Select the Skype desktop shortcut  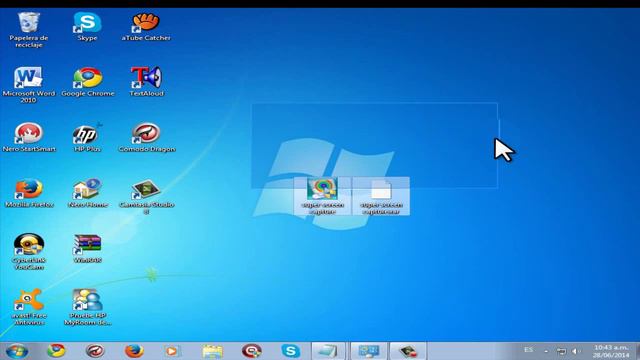pyautogui.click(x=87, y=27)
